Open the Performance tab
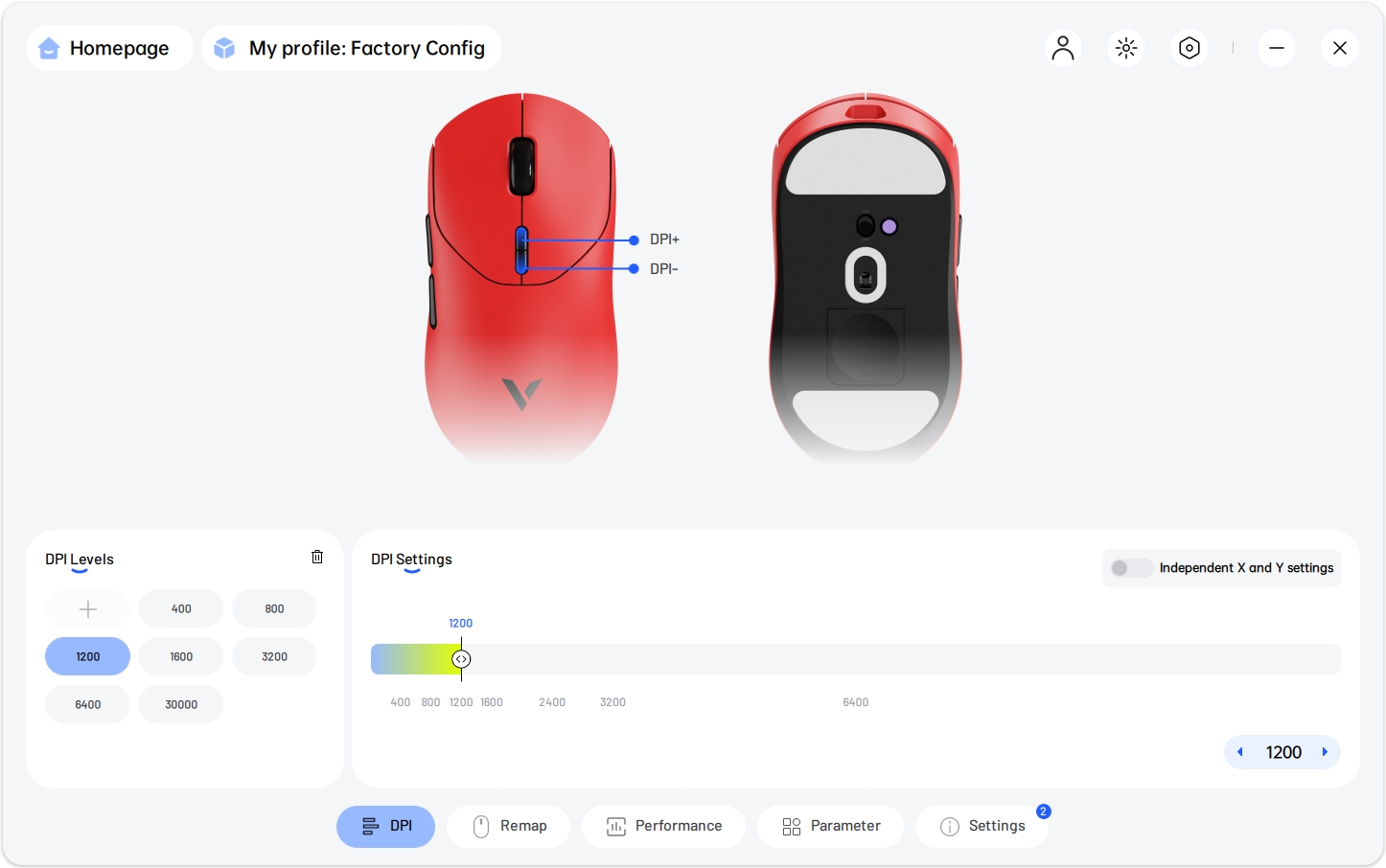The height and width of the screenshot is (868, 1386). 664,826
